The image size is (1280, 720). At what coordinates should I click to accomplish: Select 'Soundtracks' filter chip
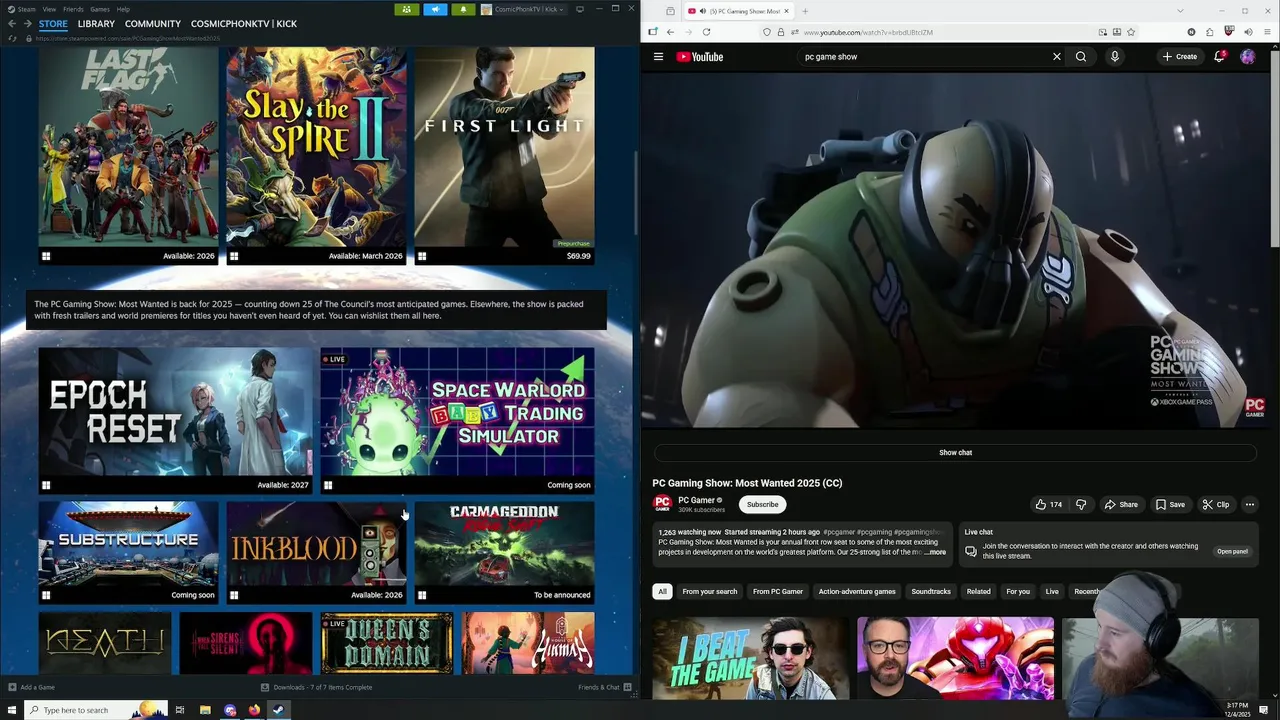click(x=931, y=592)
